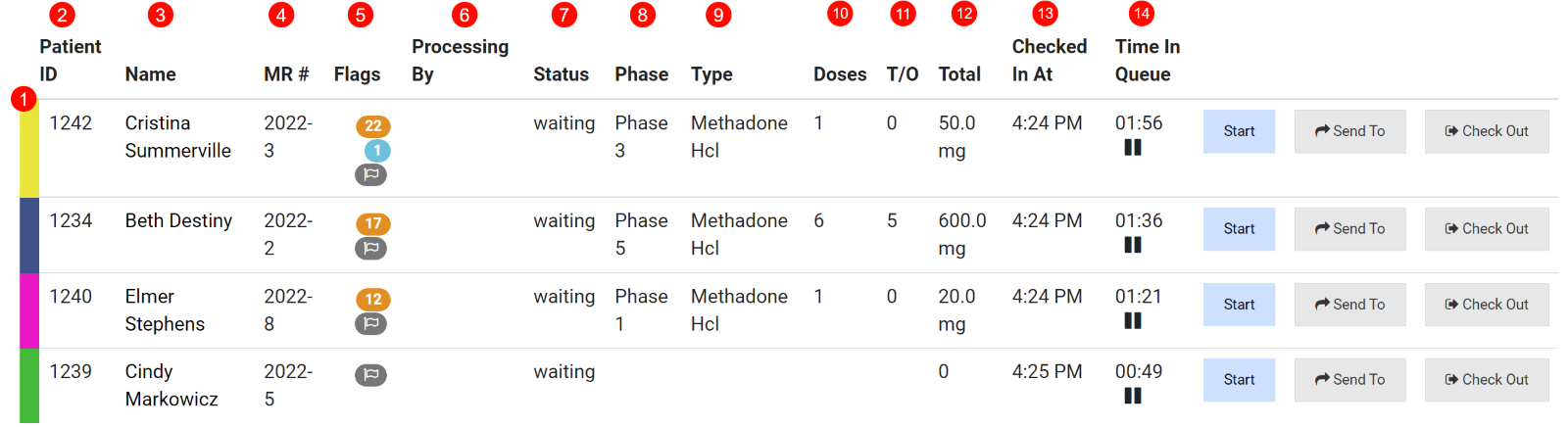Pause the queue timer for Cindy Markowicz

click(x=1133, y=397)
